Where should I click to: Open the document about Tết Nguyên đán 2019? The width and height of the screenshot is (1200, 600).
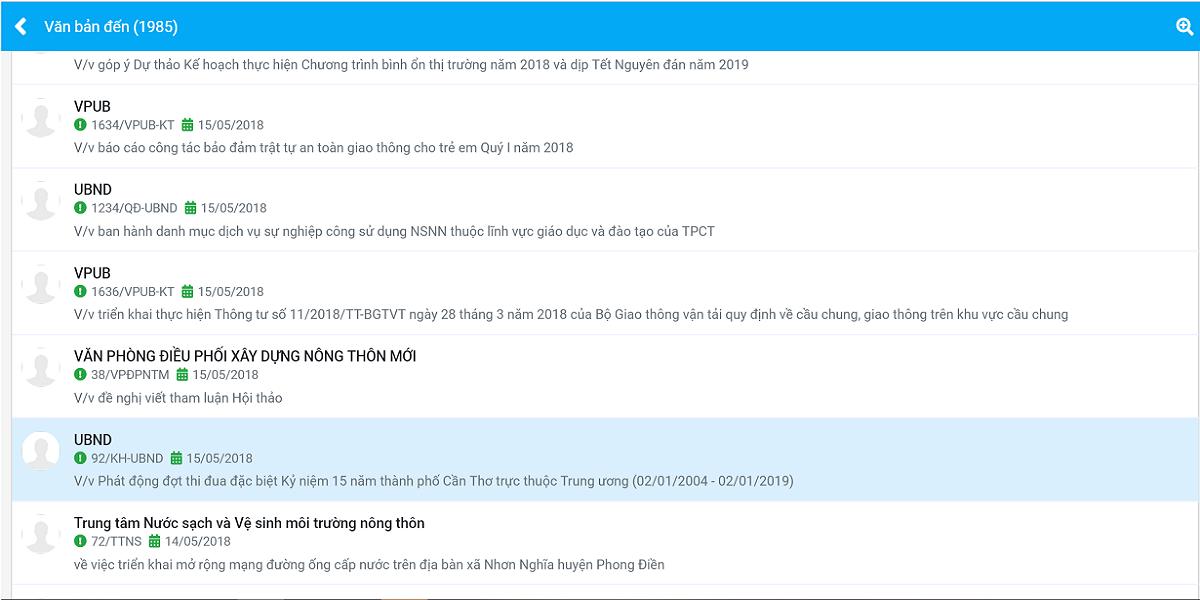point(411,65)
